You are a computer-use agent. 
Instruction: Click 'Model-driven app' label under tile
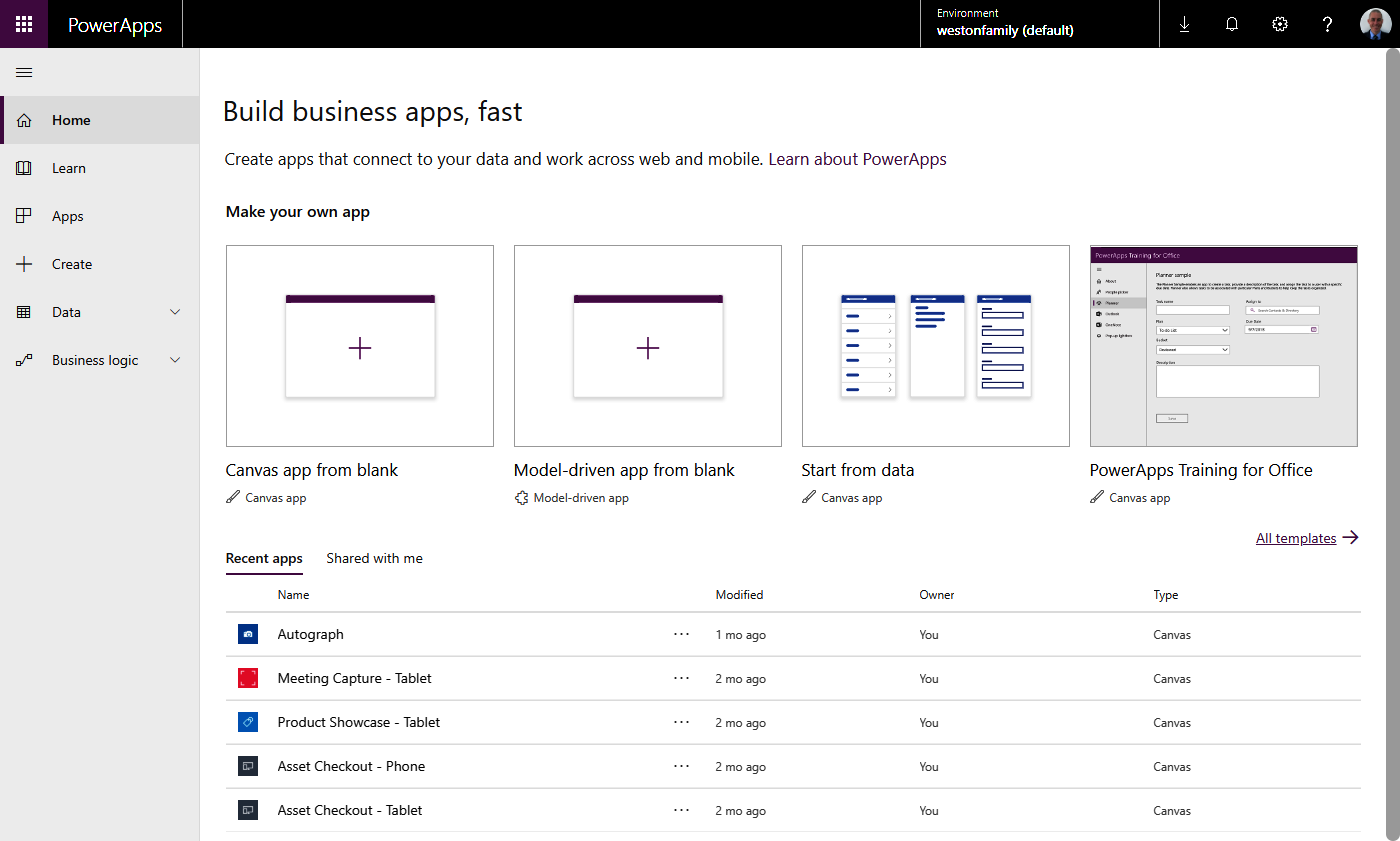click(x=581, y=498)
